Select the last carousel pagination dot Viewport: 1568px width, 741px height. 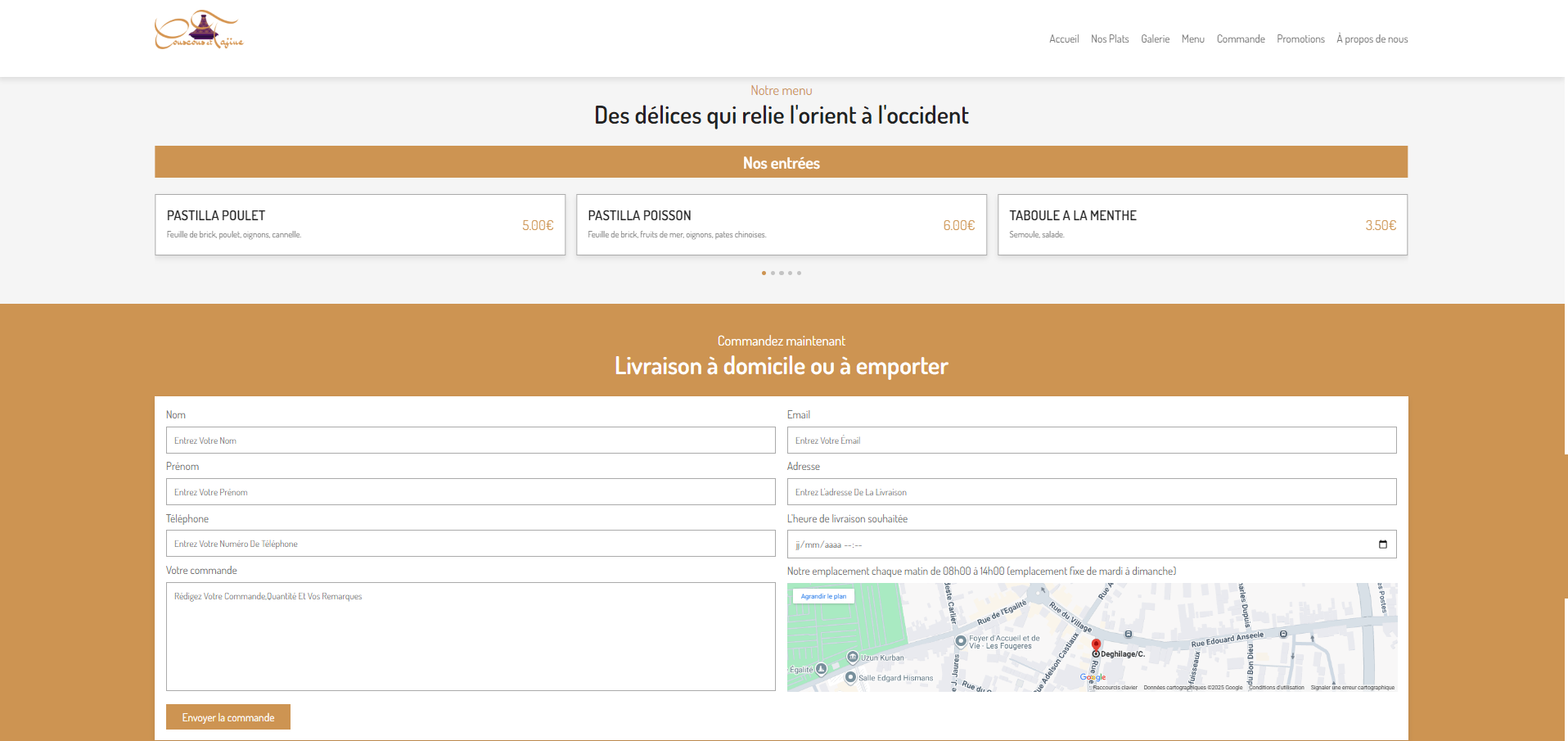point(799,273)
